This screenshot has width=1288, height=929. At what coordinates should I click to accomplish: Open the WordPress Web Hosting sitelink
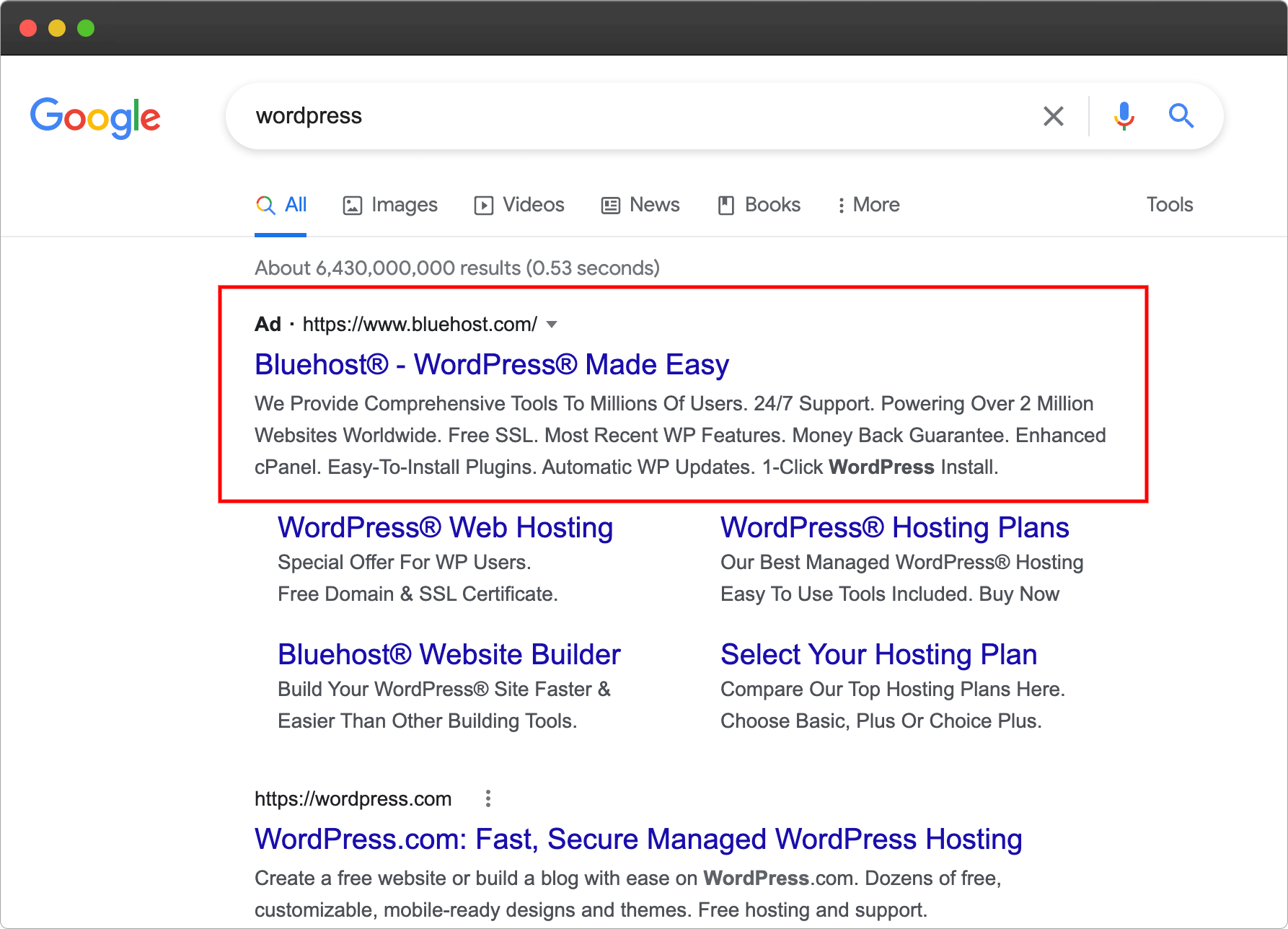click(446, 528)
